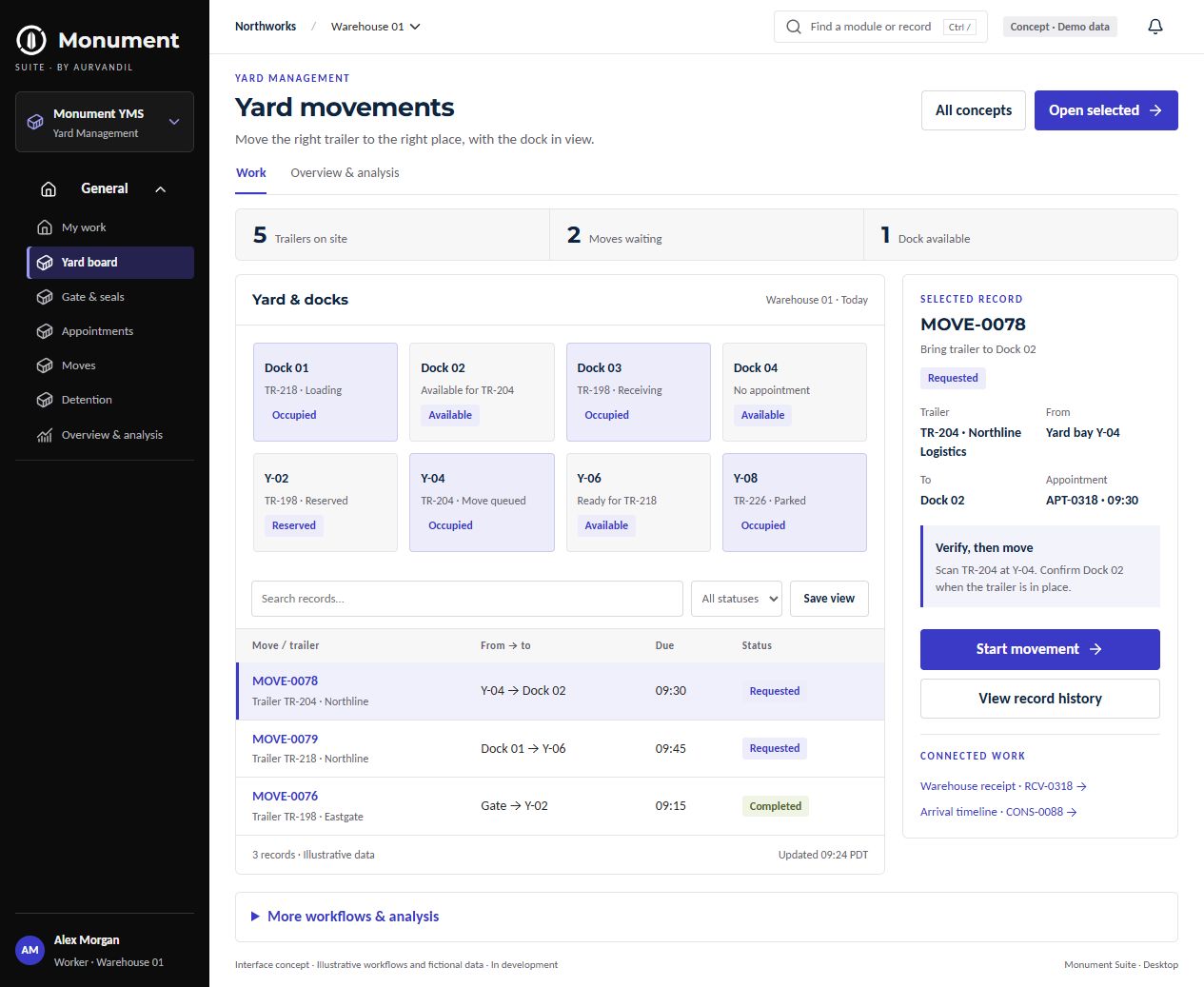Screen dimensions: 1204x987
Task: Click the AM user avatar
Action: [x=30, y=950]
